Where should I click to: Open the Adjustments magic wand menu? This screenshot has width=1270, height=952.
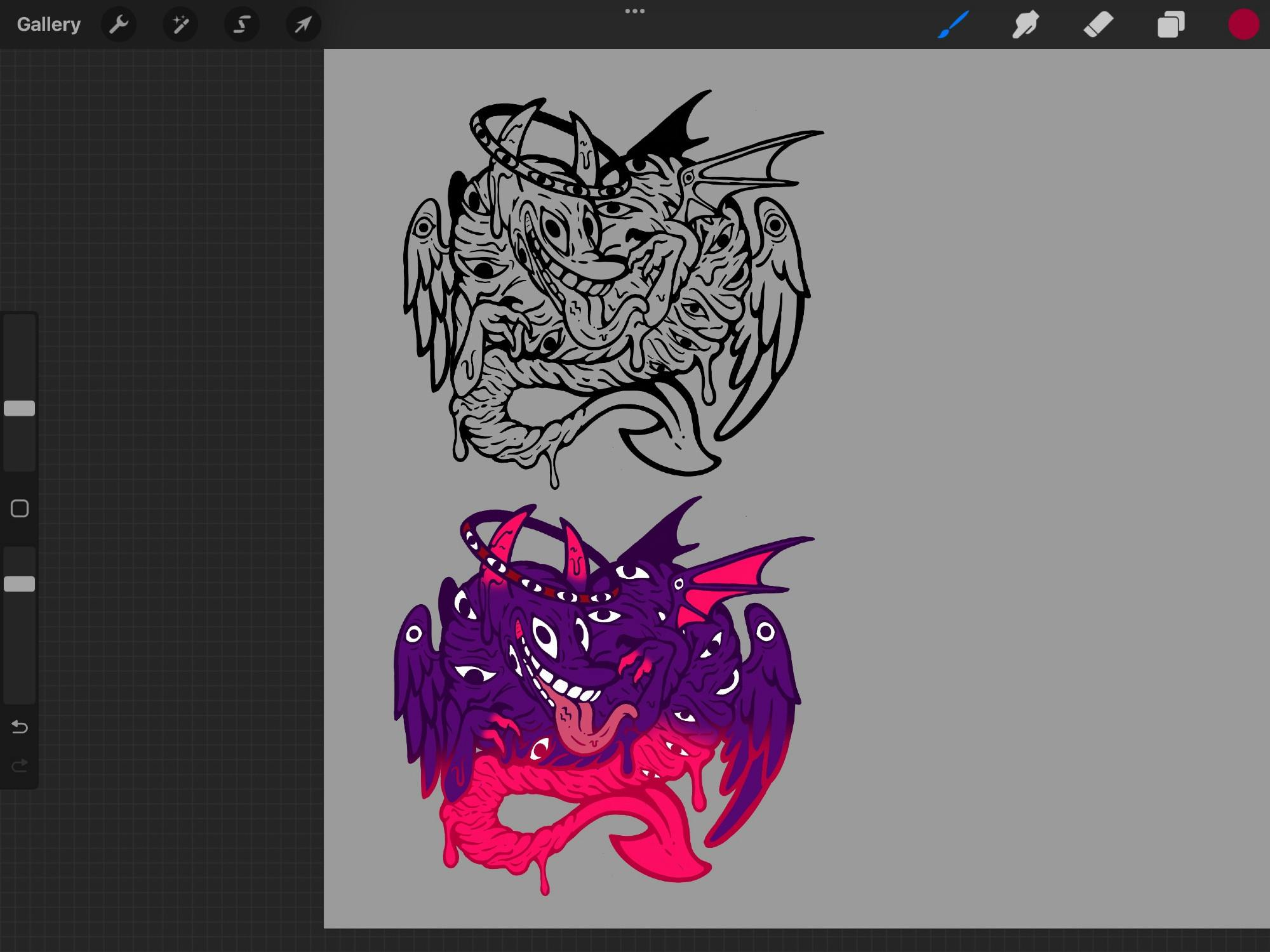pyautogui.click(x=180, y=25)
